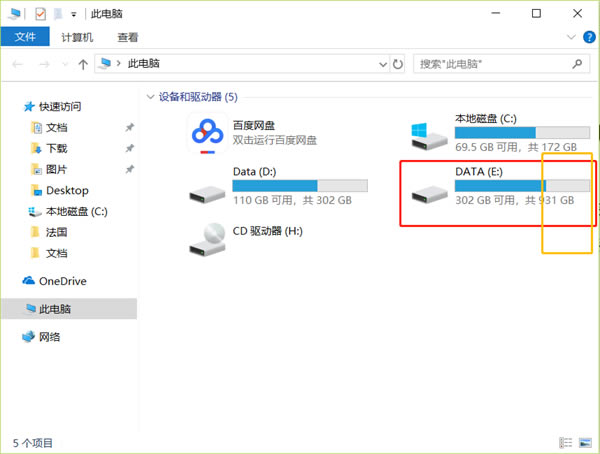Viewport: 600px width, 454px height.
Task: Minimize the 此电脑 window
Action: tap(496, 13)
